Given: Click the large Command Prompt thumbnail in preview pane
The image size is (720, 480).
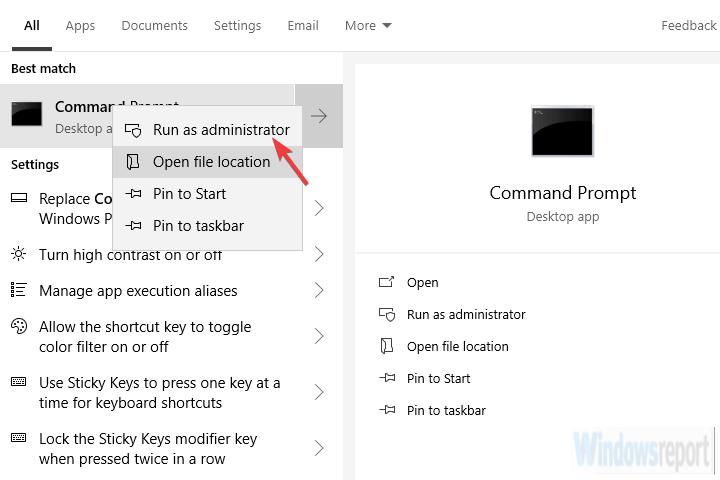Looking at the screenshot, I should [562, 131].
